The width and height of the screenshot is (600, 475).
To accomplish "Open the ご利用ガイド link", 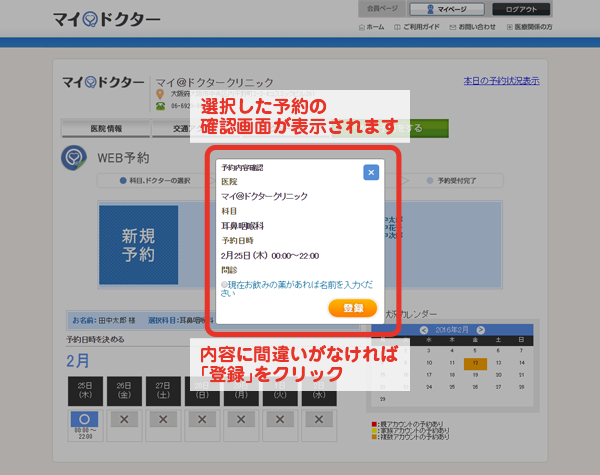I will point(417,27).
